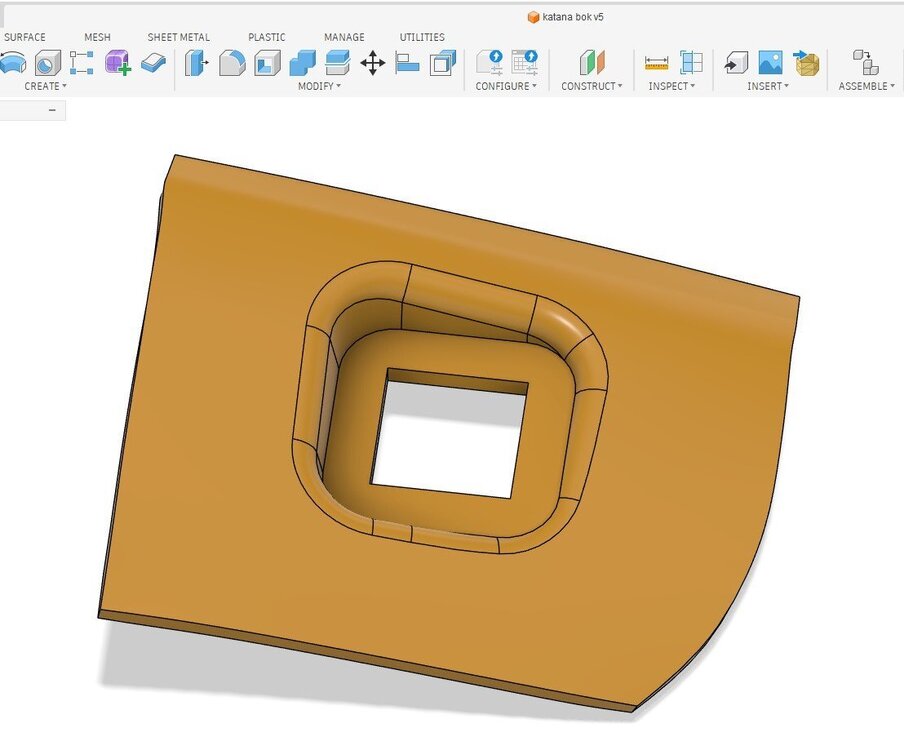This screenshot has height=750, width=904.
Task: Open the MODIFY dropdown
Action: coord(320,86)
